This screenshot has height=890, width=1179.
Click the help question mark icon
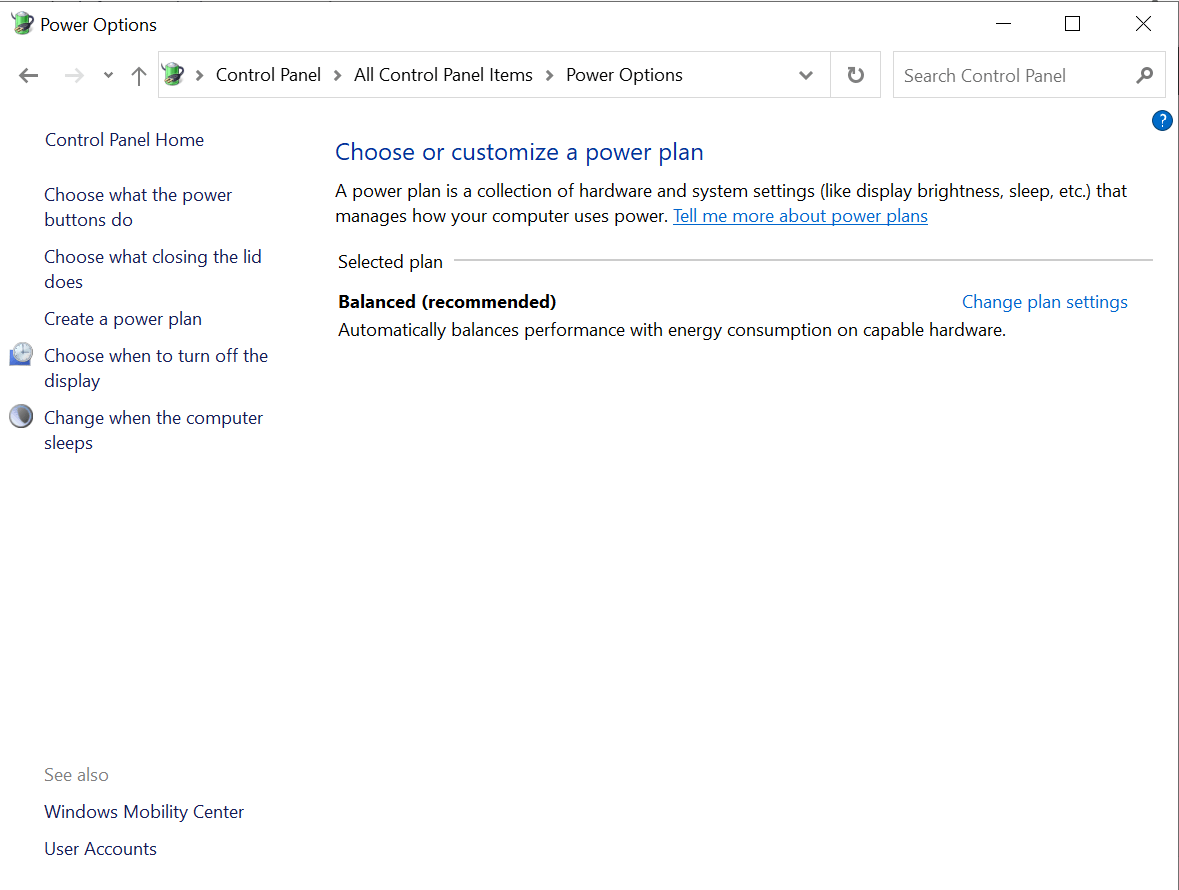(1162, 121)
